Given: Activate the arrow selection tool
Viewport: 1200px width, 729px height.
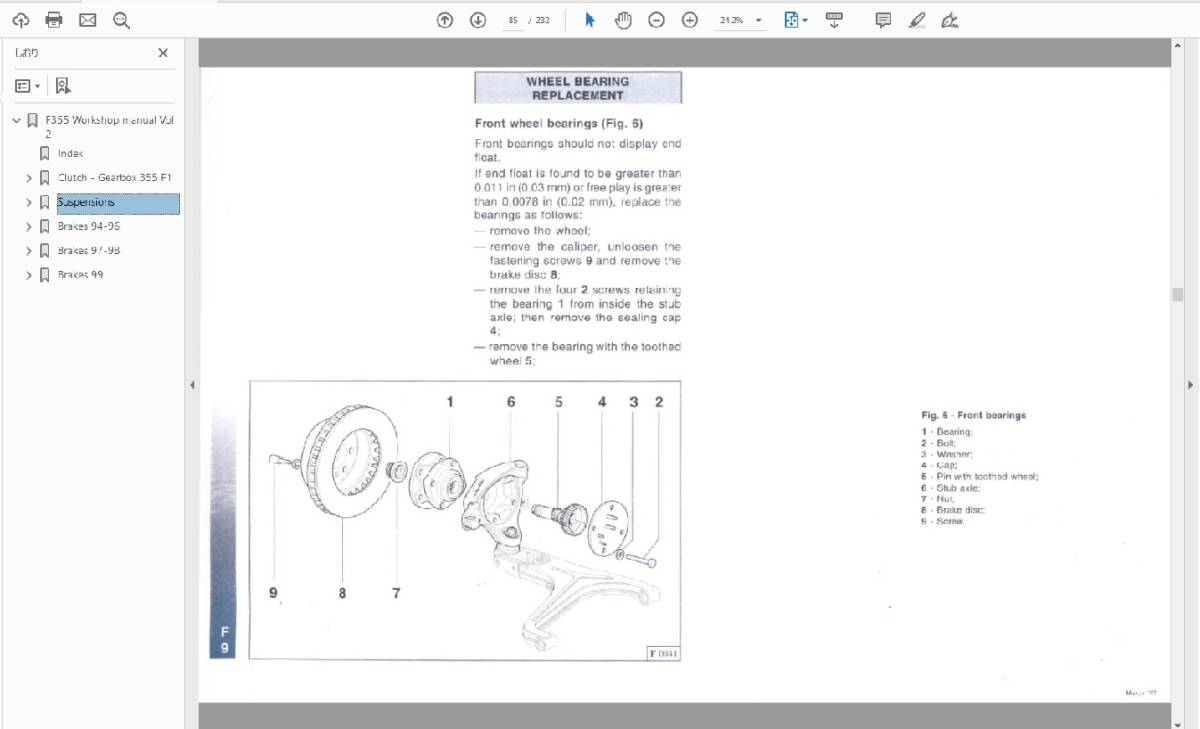Looking at the screenshot, I should 590,20.
